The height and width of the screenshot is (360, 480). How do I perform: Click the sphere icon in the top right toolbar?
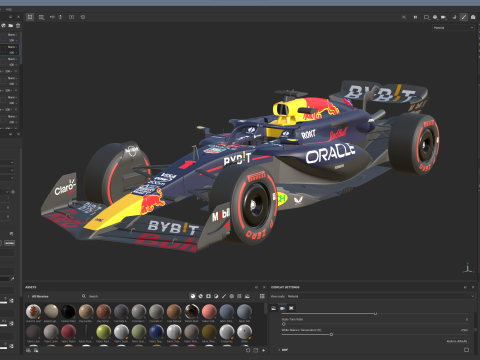coord(435,17)
